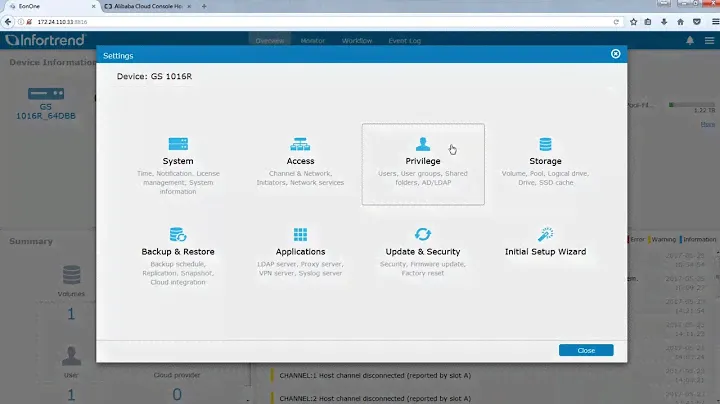Launch the Initial Setup Wizard icon
The height and width of the screenshot is (404, 720).
(545, 234)
